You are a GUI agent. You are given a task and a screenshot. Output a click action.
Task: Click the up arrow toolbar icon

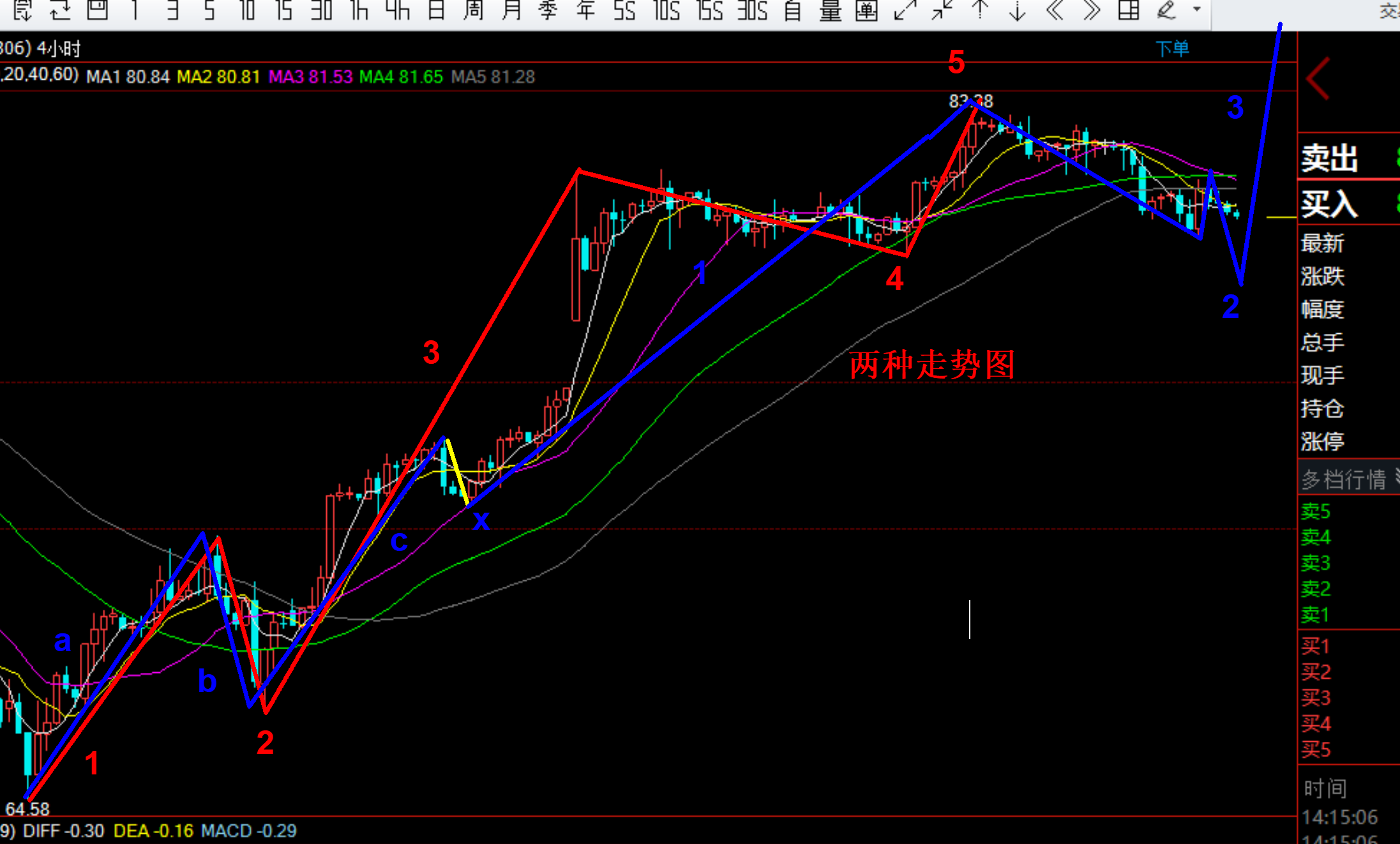[x=979, y=10]
